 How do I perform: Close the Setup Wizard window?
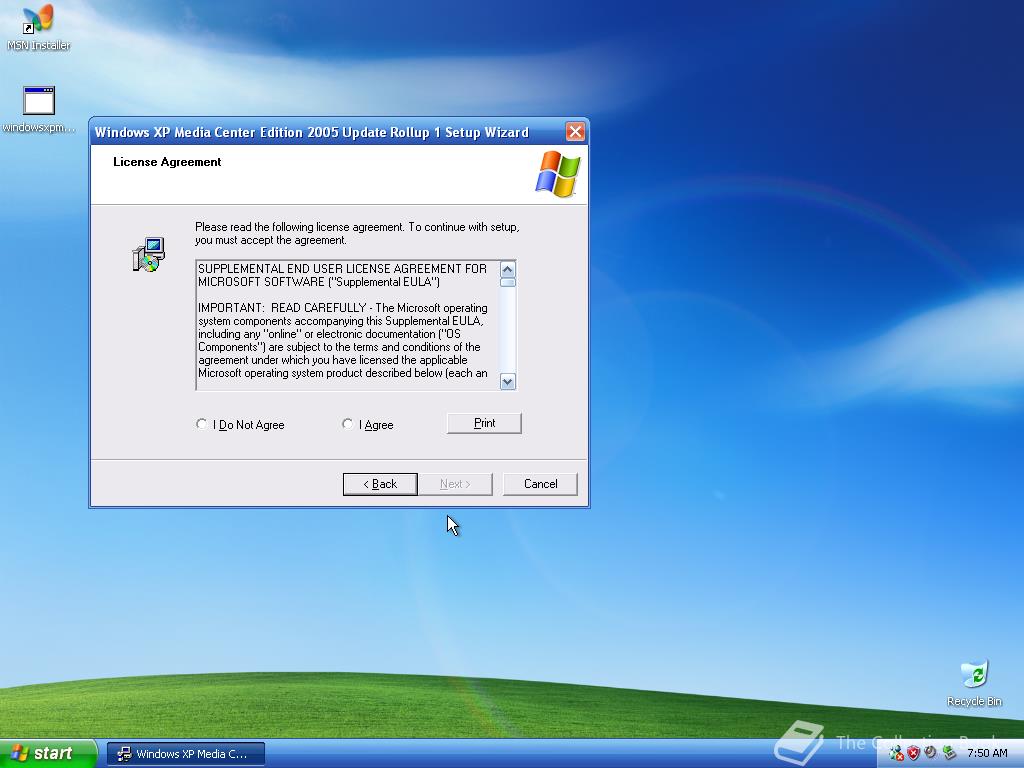click(x=575, y=132)
